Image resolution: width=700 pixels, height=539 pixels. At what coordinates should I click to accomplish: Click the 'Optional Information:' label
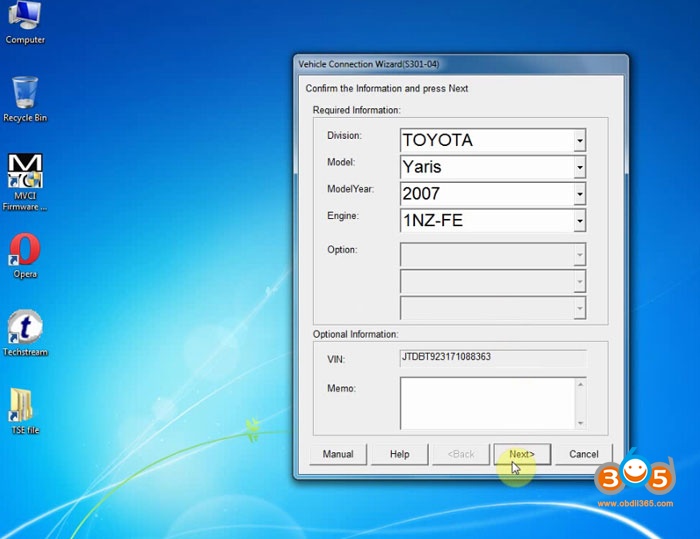[355, 334]
